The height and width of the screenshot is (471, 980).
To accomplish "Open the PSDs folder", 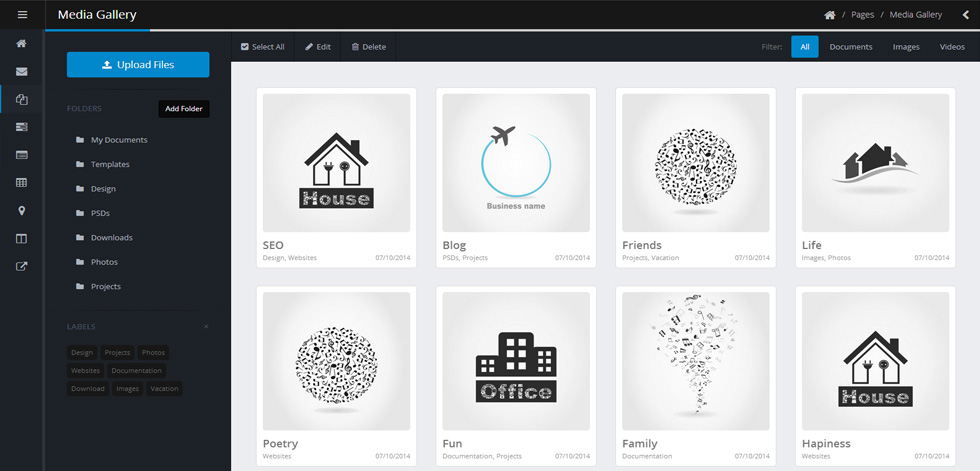I will click(x=93, y=213).
